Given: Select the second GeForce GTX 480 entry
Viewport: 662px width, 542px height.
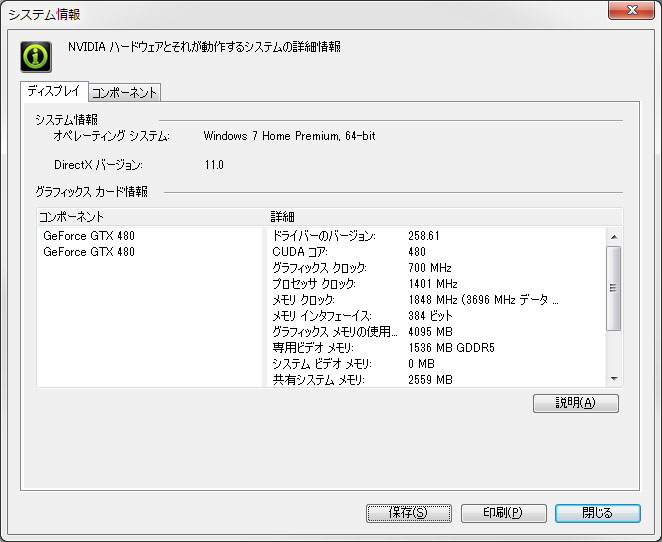Looking at the screenshot, I should (x=89, y=252).
